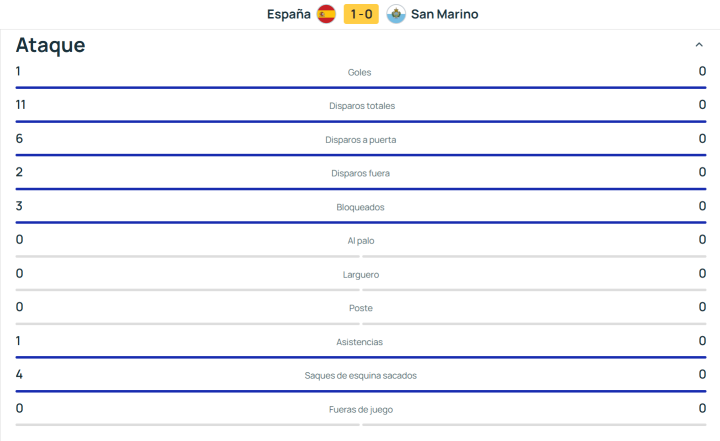Click the Al palo stat label
This screenshot has height=441, width=720.
click(360, 241)
